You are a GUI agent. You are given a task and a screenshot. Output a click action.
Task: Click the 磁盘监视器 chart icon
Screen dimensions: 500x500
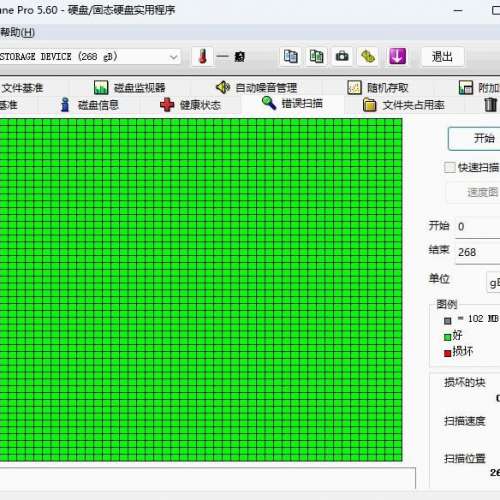(x=101, y=88)
